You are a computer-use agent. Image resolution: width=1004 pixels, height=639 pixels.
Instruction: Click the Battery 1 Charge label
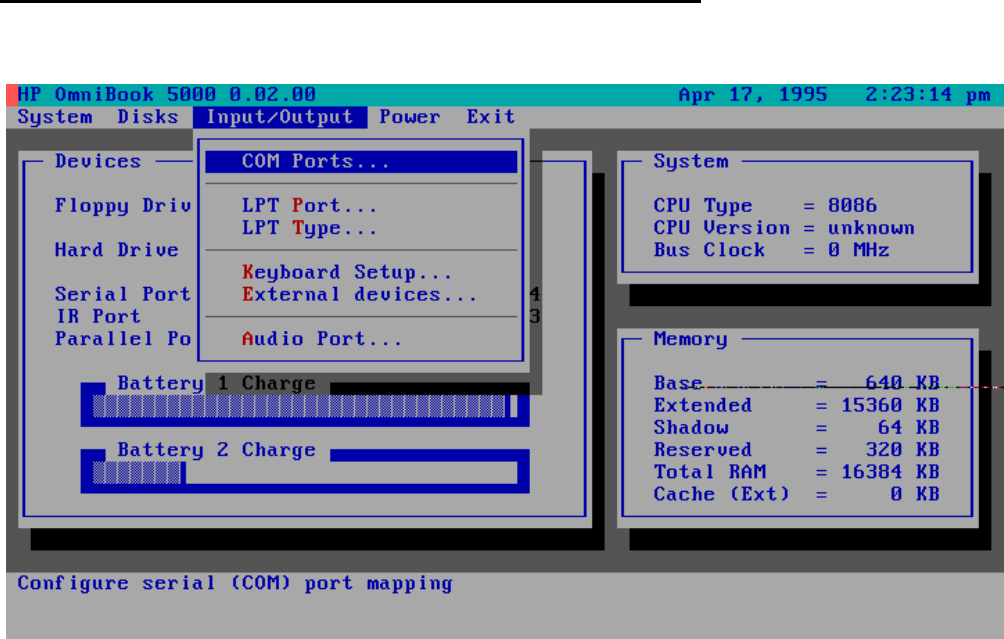(216, 383)
